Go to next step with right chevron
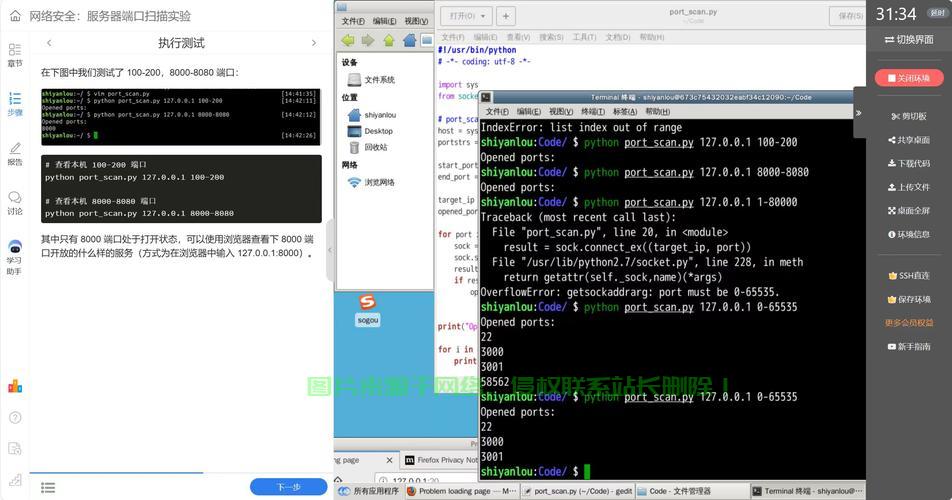This screenshot has width=952, height=500. coord(314,42)
